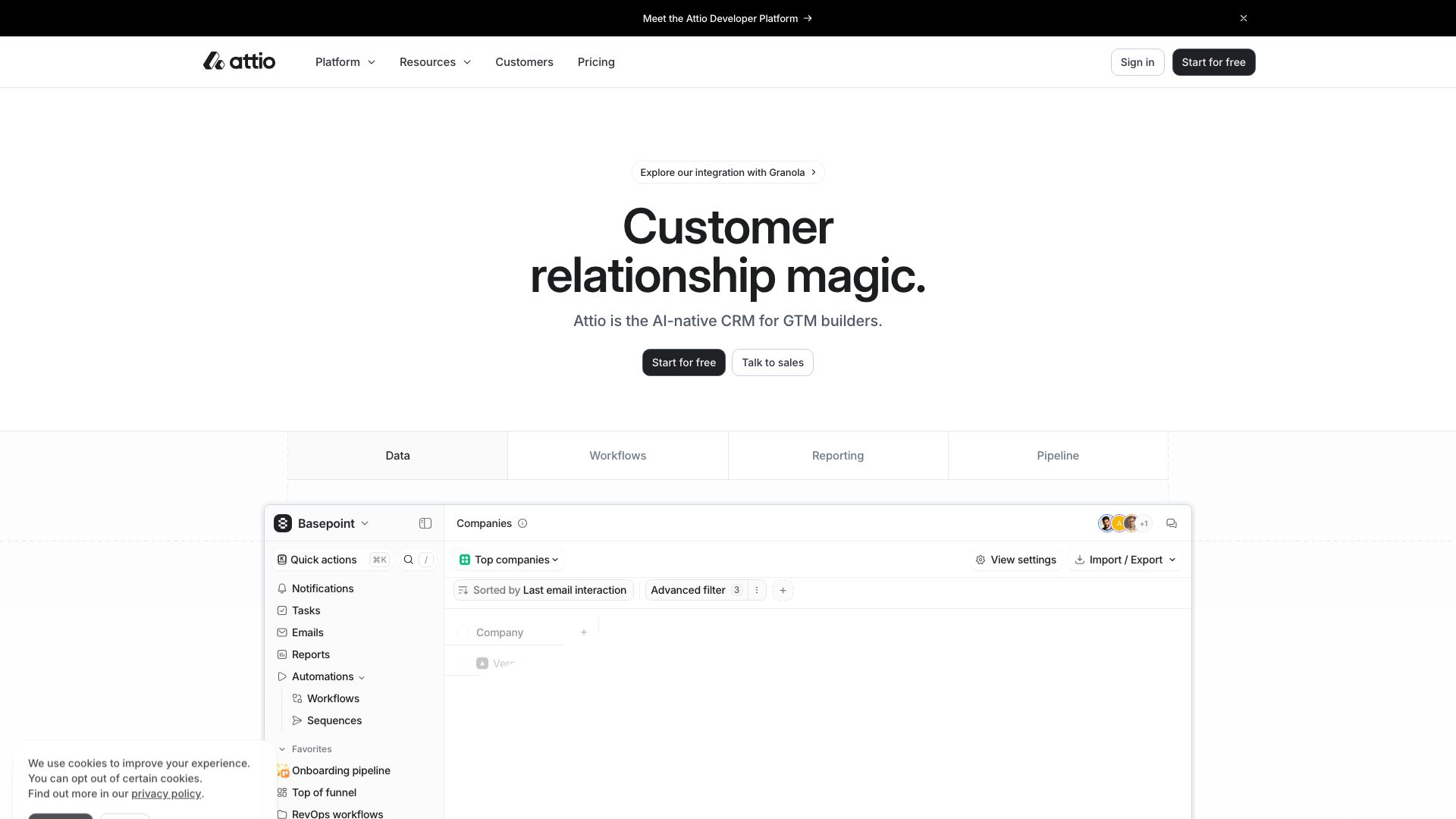Select Workflows under Automations
This screenshot has width=1456, height=819.
tap(334, 698)
